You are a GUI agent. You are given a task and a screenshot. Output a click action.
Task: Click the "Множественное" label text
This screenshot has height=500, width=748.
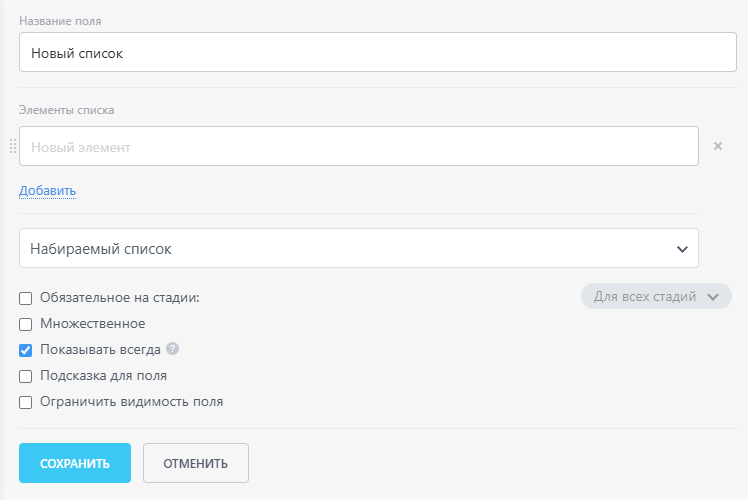coord(93,324)
